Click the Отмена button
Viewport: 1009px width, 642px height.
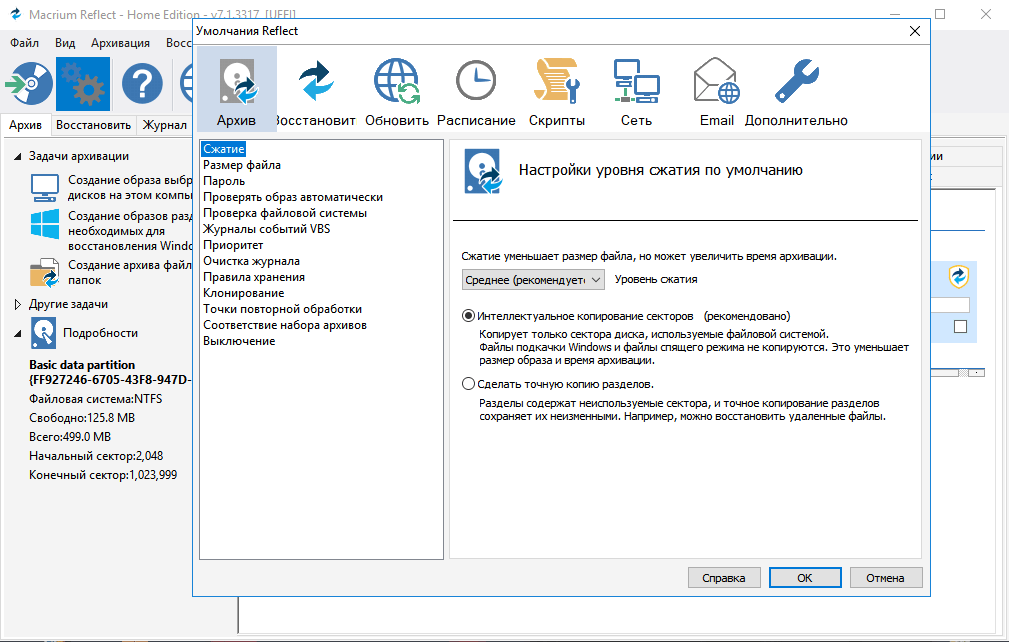pos(885,578)
